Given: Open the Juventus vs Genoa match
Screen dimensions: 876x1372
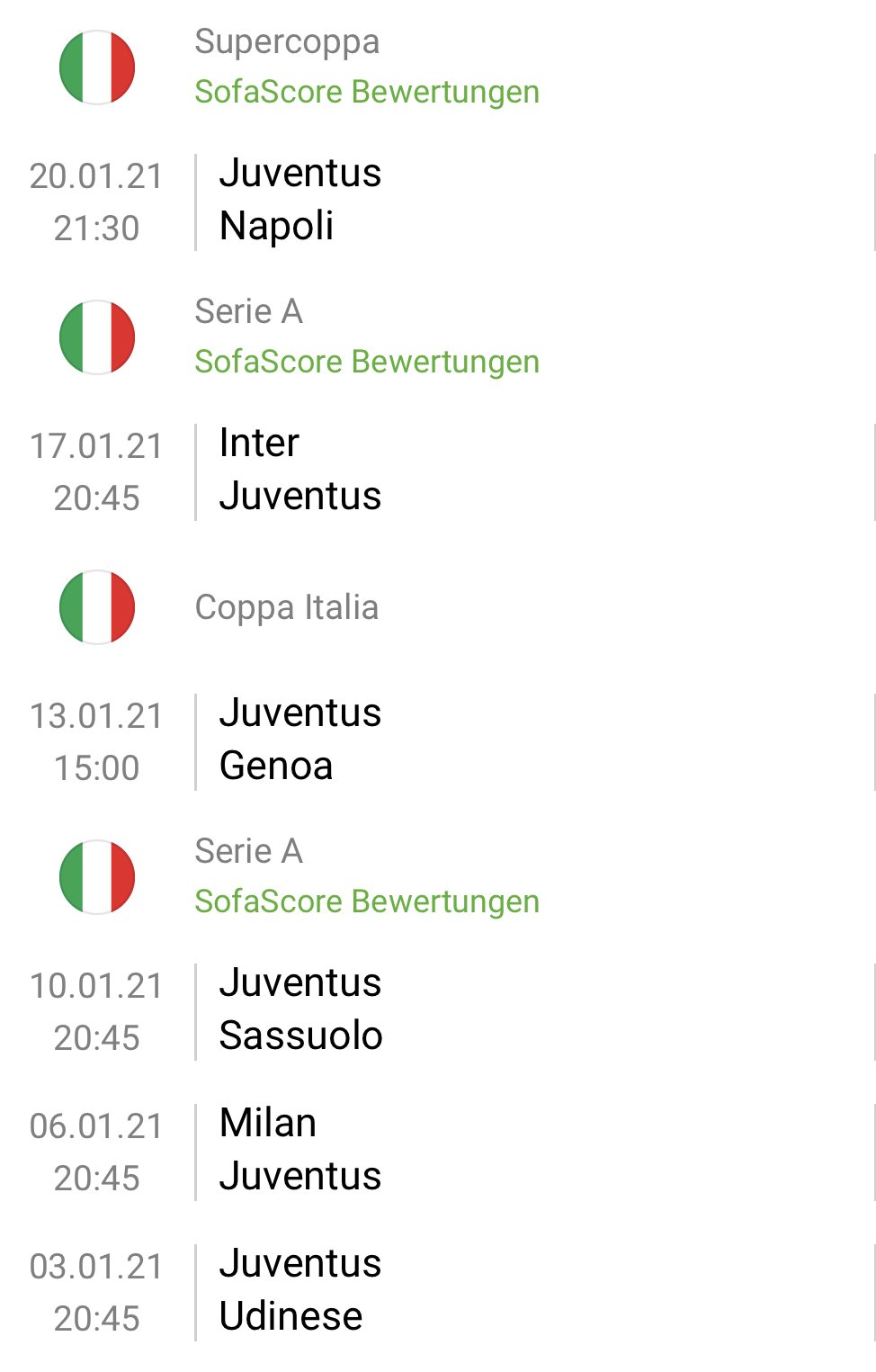Looking at the screenshot, I should tap(438, 741).
